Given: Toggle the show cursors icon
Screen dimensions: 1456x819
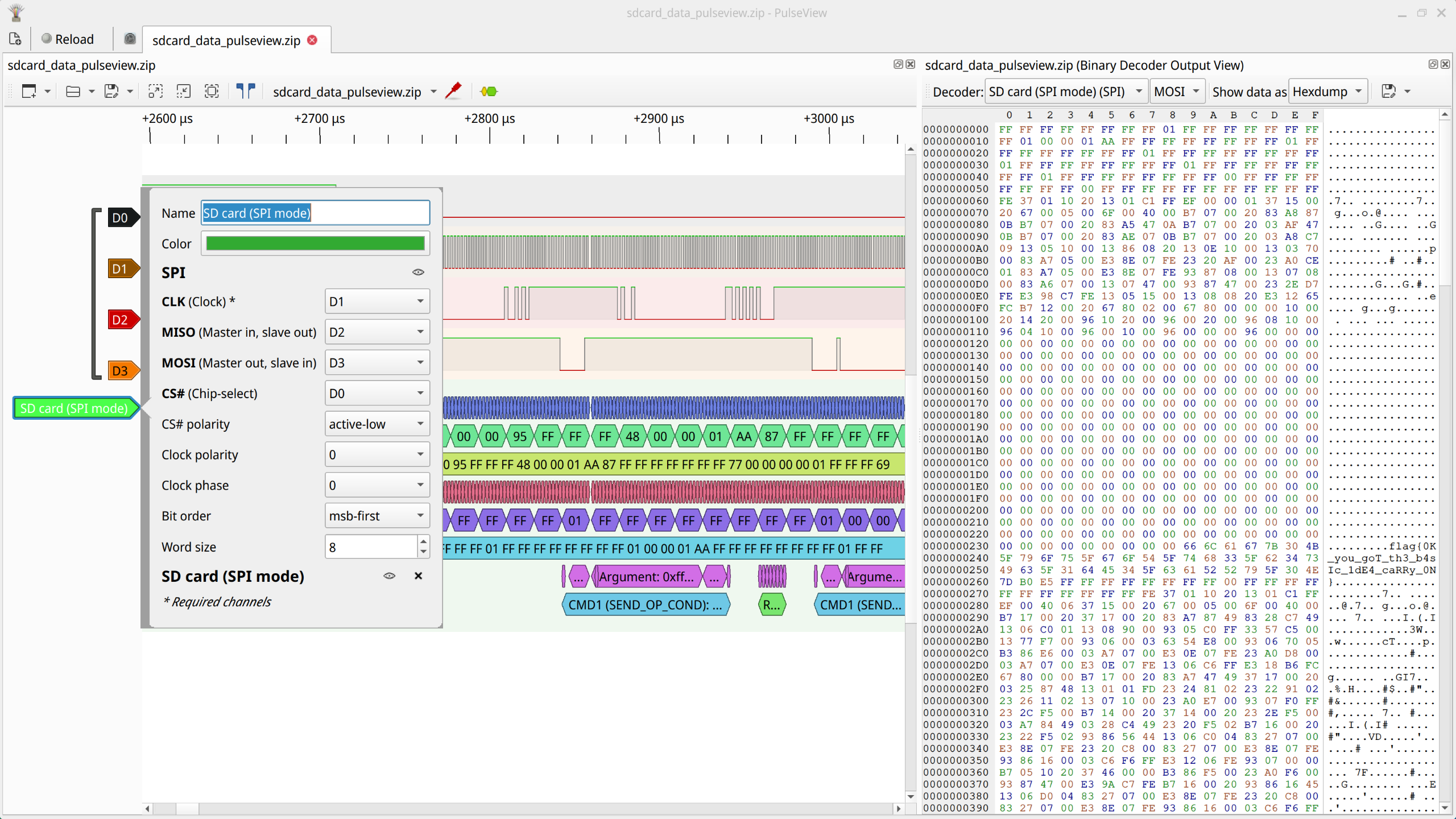Looking at the screenshot, I should [246, 91].
